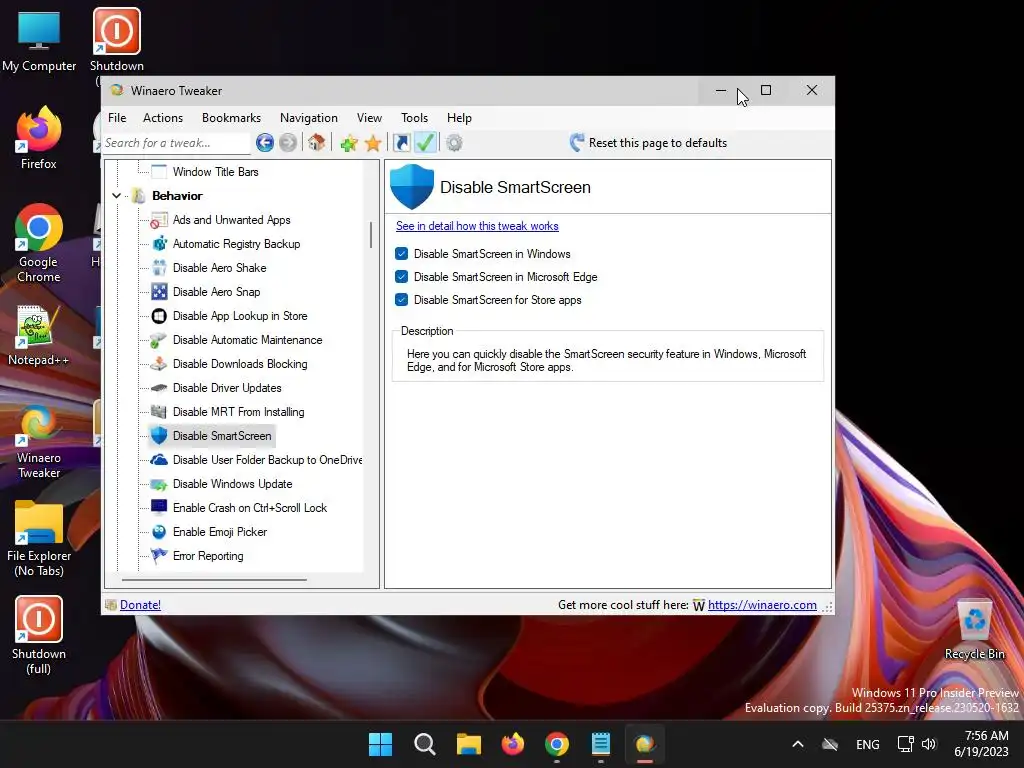
Task: Click the Enable Emoji Picker icon
Action: coord(159,532)
